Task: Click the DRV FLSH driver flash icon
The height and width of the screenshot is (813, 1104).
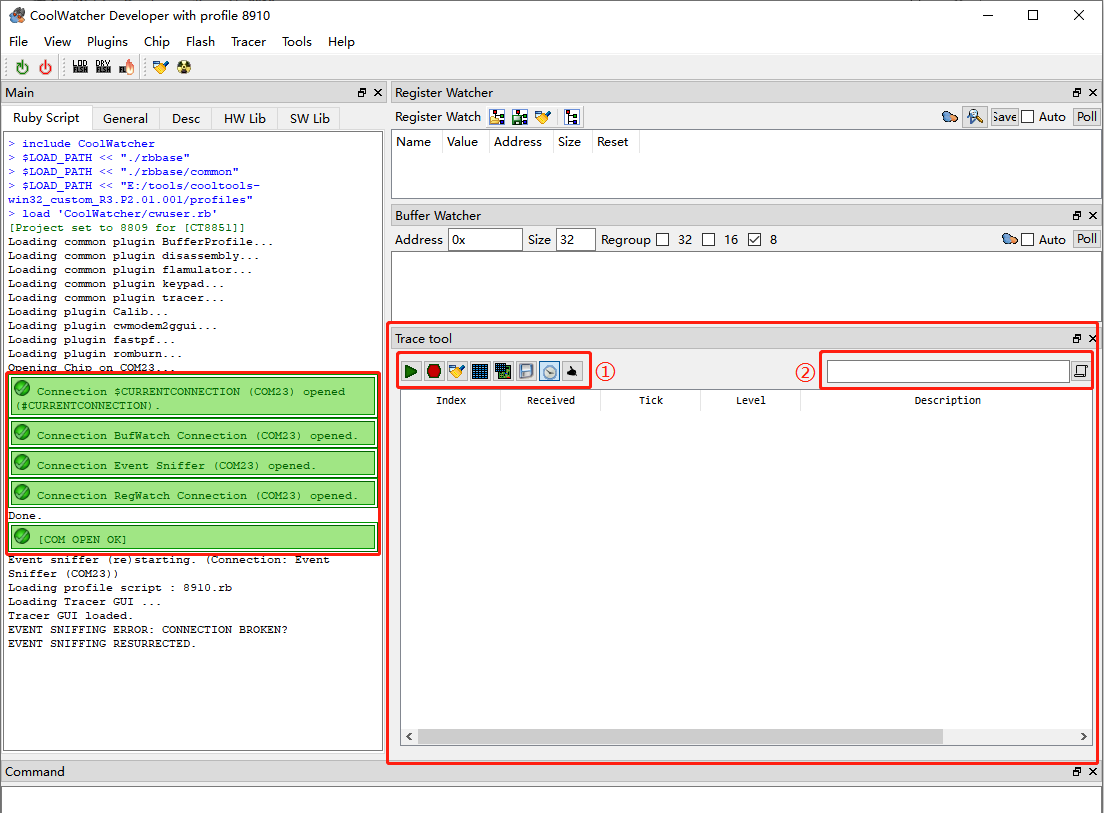Action: [104, 67]
